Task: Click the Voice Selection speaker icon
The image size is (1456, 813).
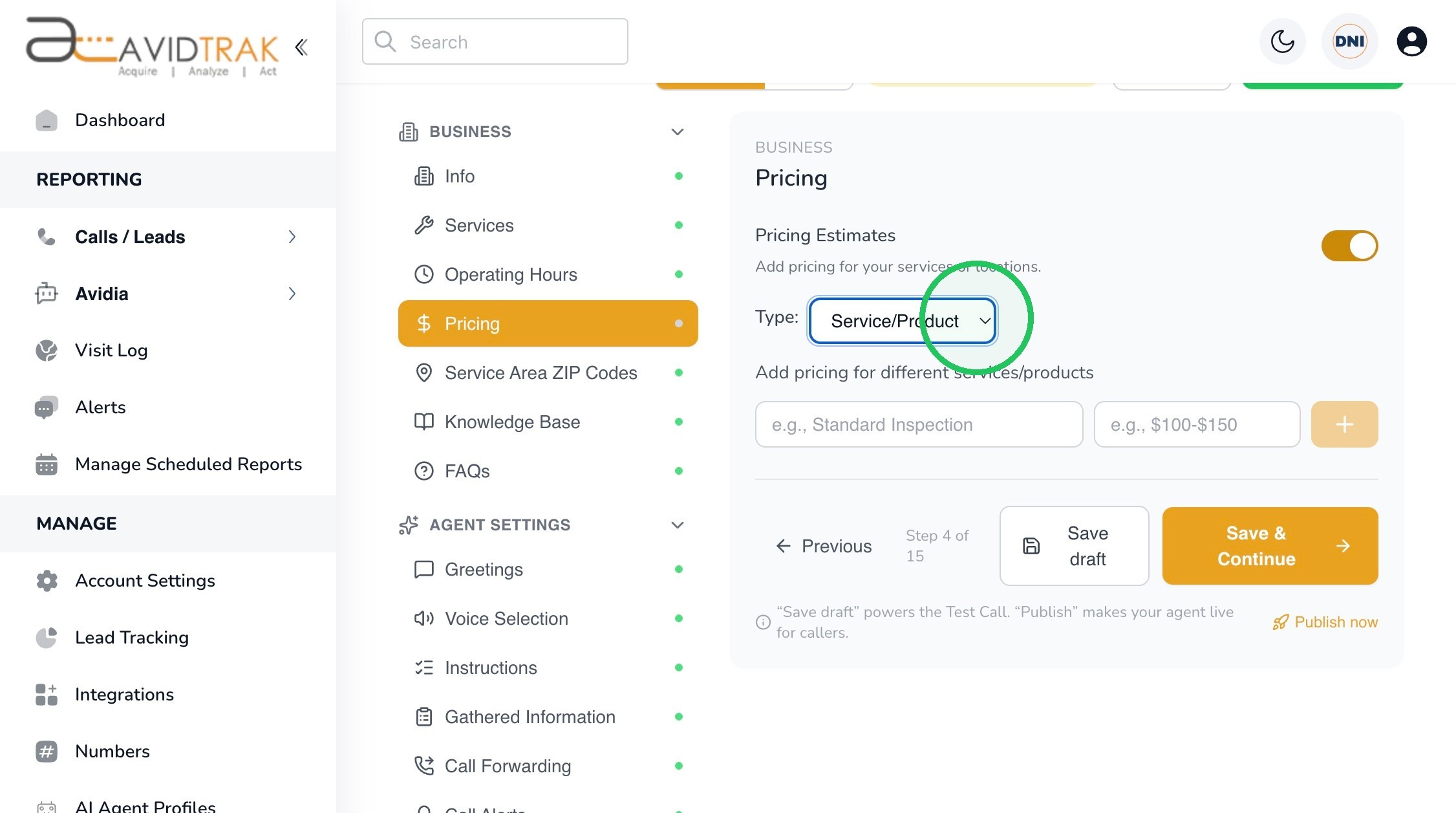Action: 423,618
